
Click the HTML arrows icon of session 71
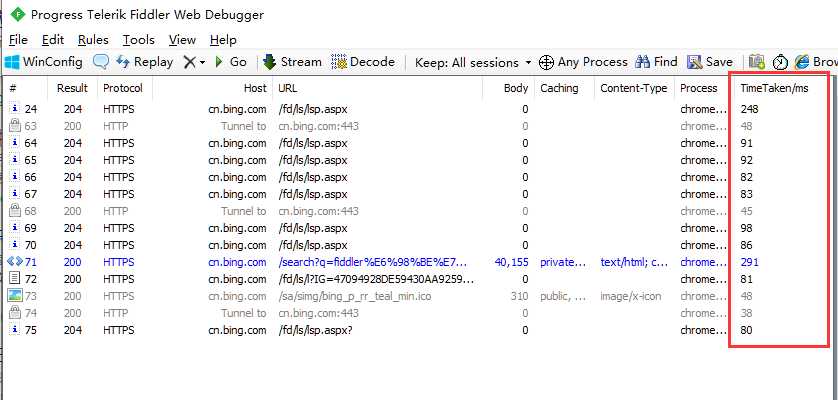pyautogui.click(x=15, y=261)
